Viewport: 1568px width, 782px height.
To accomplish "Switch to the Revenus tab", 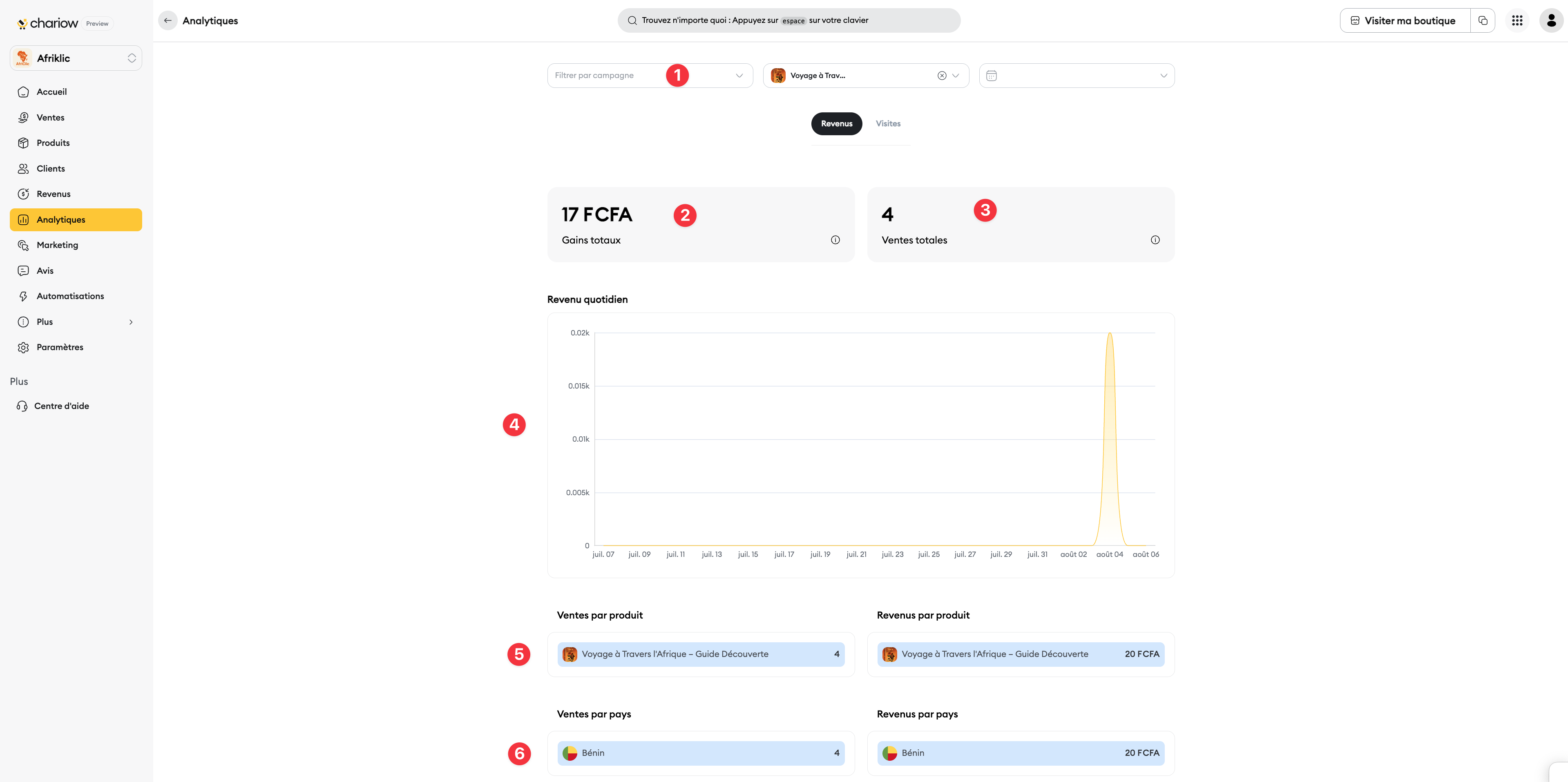I will (836, 123).
